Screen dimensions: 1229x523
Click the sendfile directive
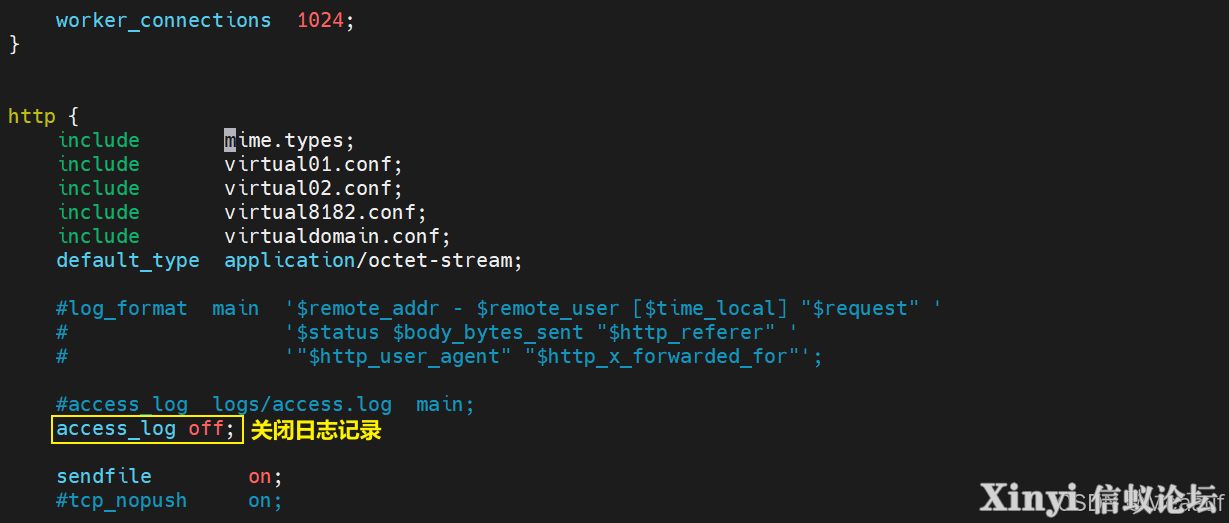click(x=104, y=476)
